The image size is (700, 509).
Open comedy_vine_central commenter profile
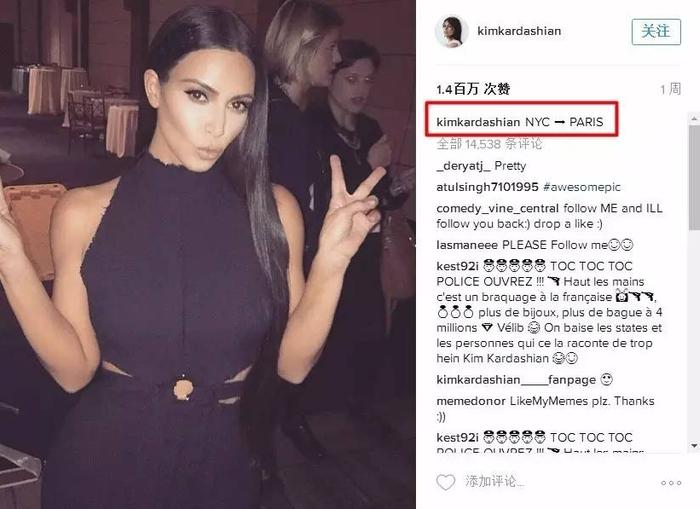(497, 209)
